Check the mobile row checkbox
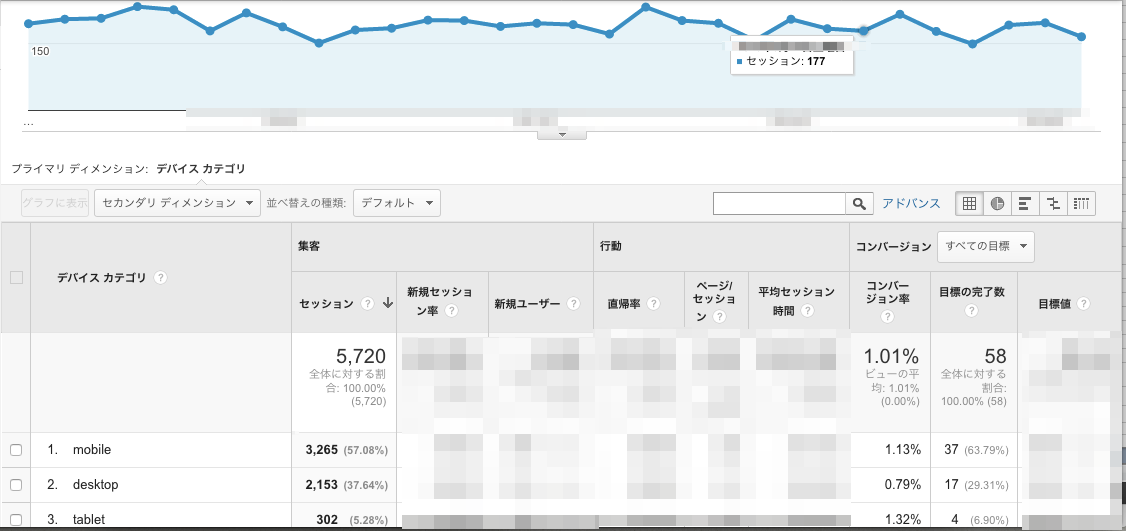This screenshot has width=1126, height=531. click(16, 450)
